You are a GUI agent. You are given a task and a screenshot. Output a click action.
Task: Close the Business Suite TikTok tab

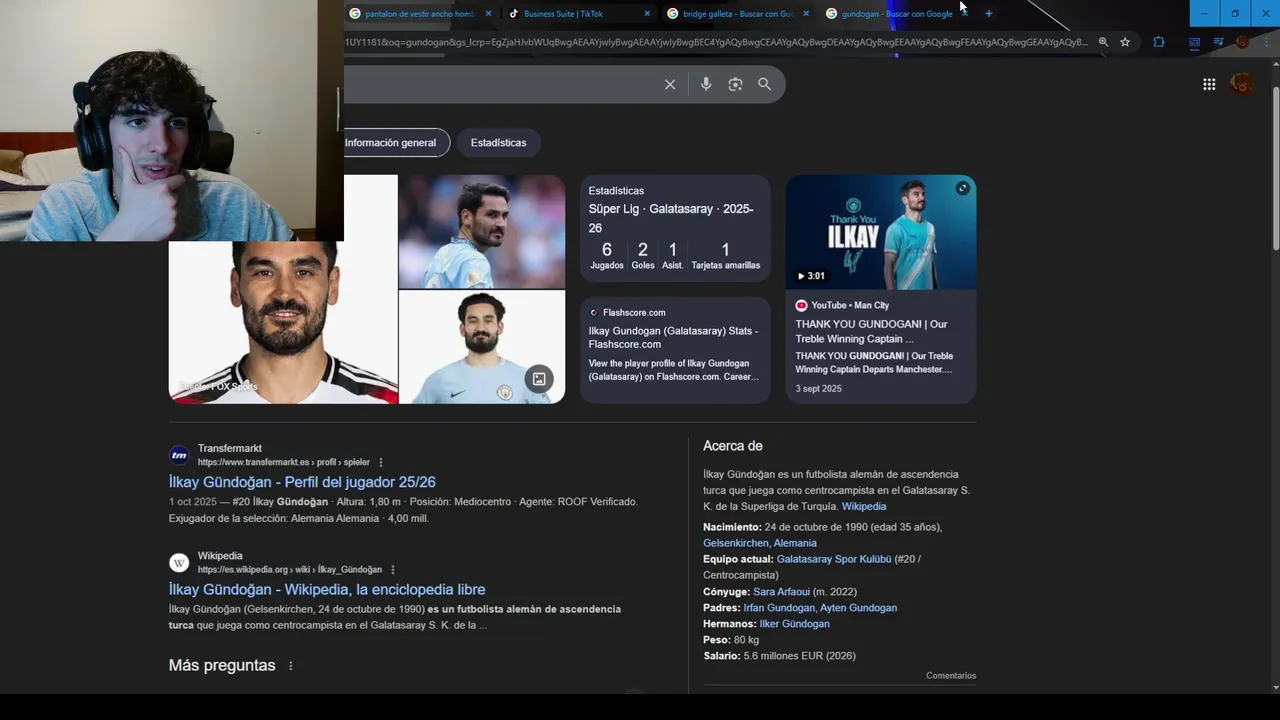click(x=647, y=14)
